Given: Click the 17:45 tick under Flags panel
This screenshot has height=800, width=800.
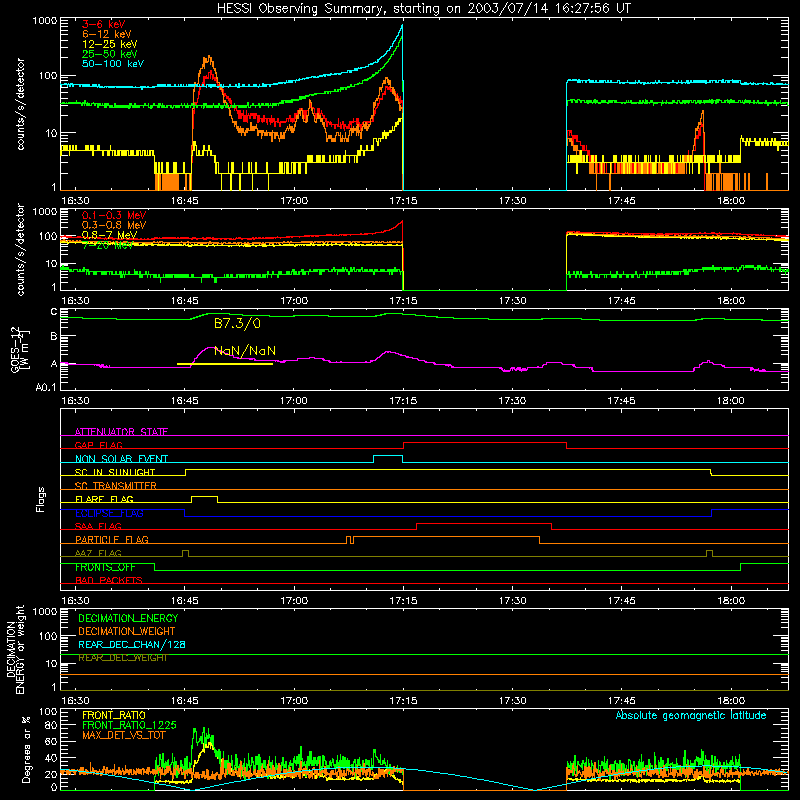Looking at the screenshot, I should (x=621, y=601).
